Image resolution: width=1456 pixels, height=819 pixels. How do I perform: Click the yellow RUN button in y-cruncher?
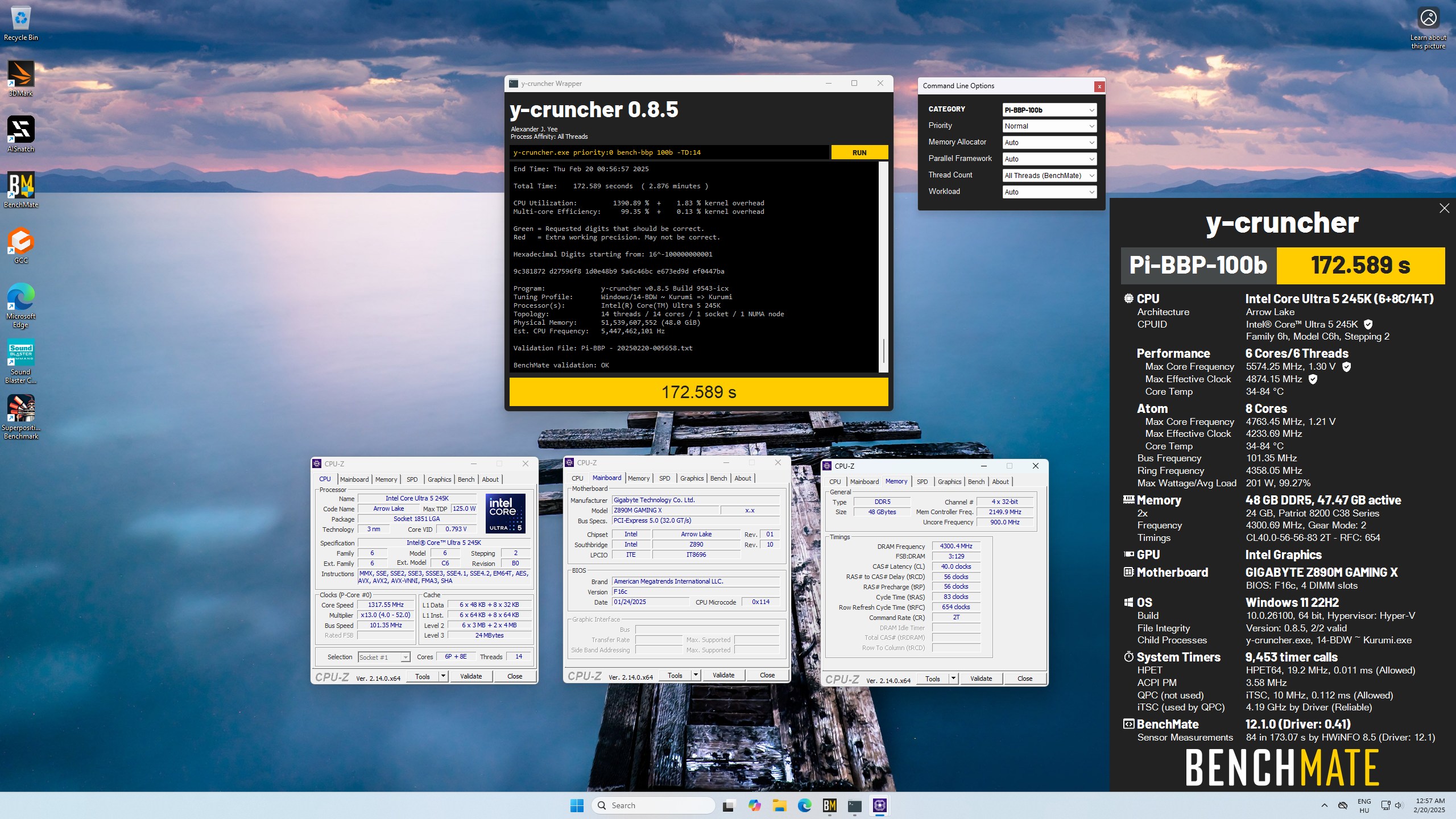point(859,152)
